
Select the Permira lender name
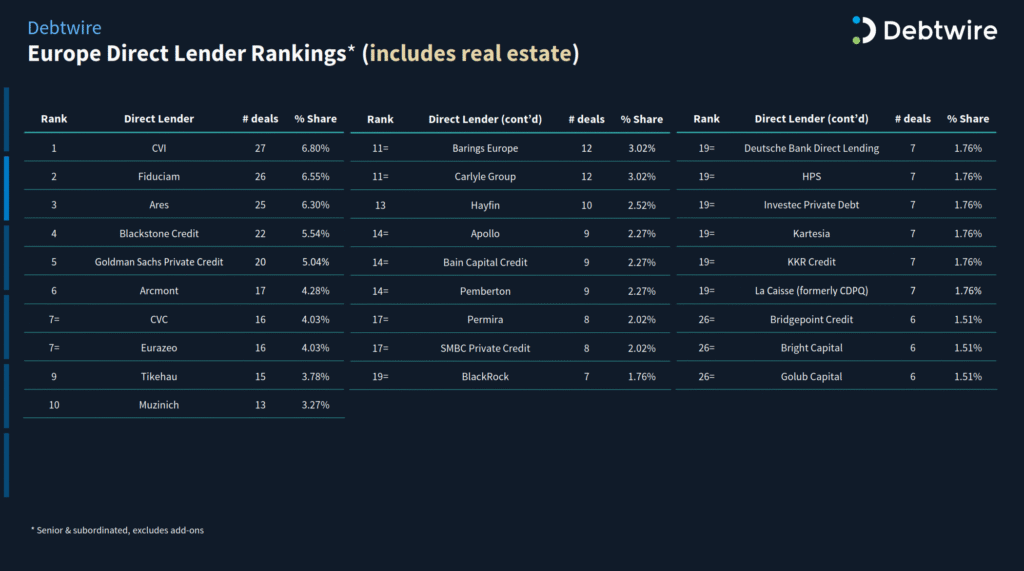coord(485,319)
